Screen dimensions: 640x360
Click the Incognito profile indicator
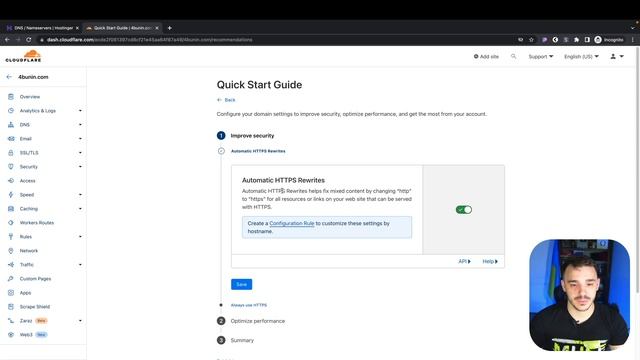pos(609,40)
